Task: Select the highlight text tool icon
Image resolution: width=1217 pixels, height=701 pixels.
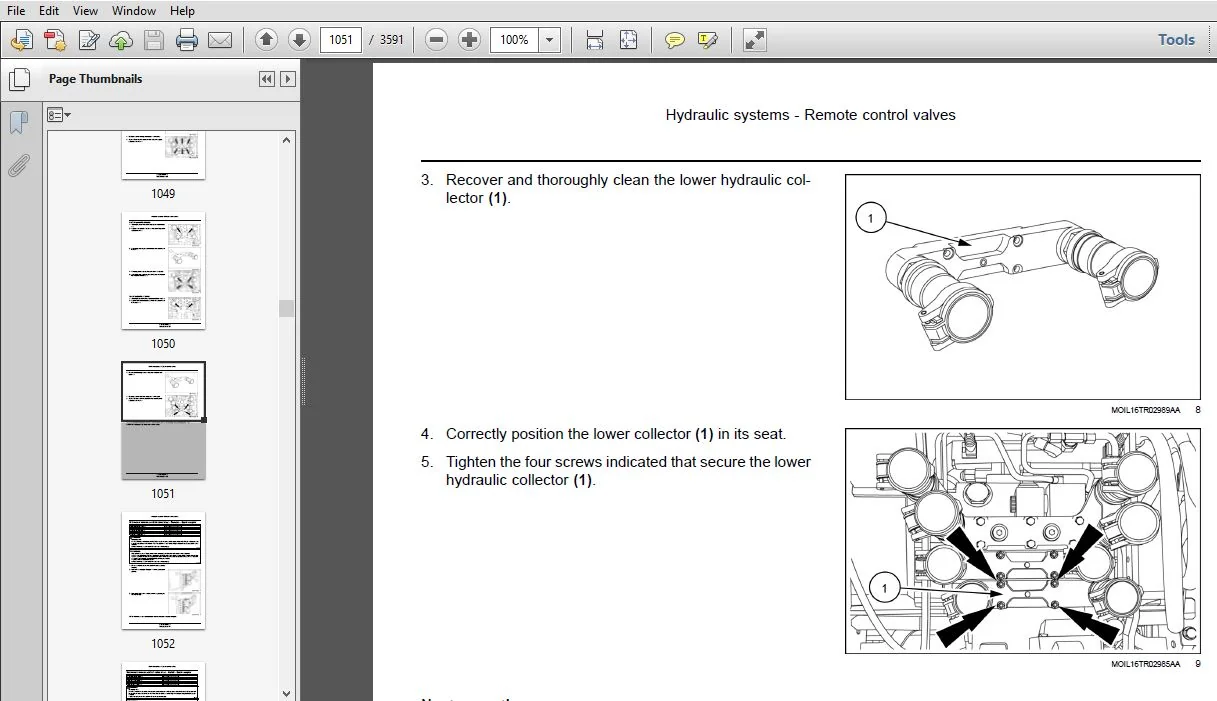Action: click(708, 40)
